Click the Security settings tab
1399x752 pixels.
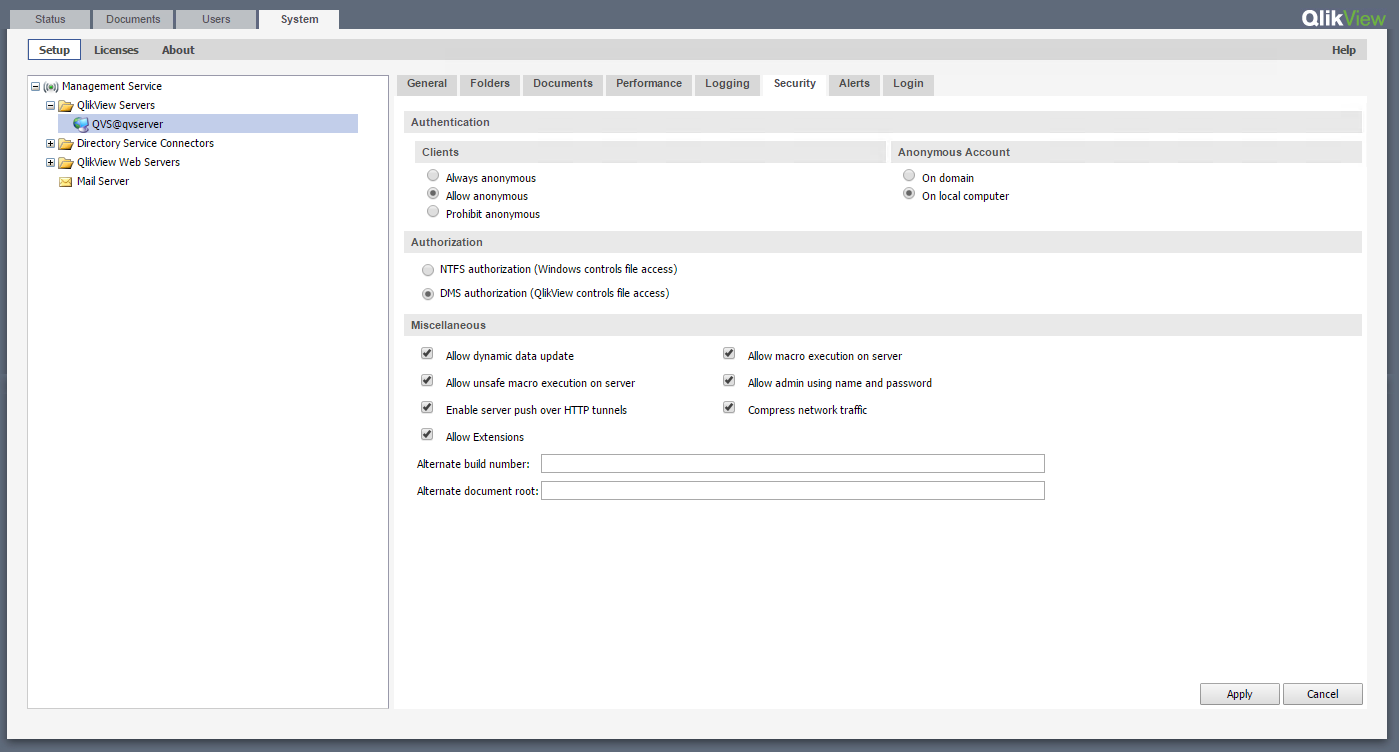pos(795,84)
